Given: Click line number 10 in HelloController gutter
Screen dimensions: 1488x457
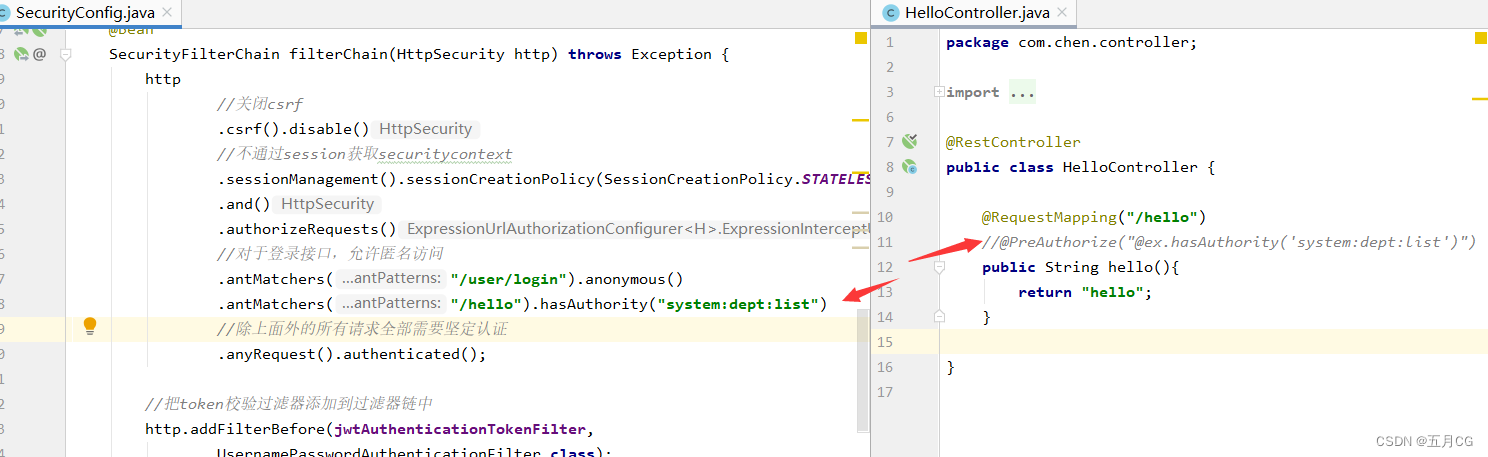Looking at the screenshot, I should [885, 217].
